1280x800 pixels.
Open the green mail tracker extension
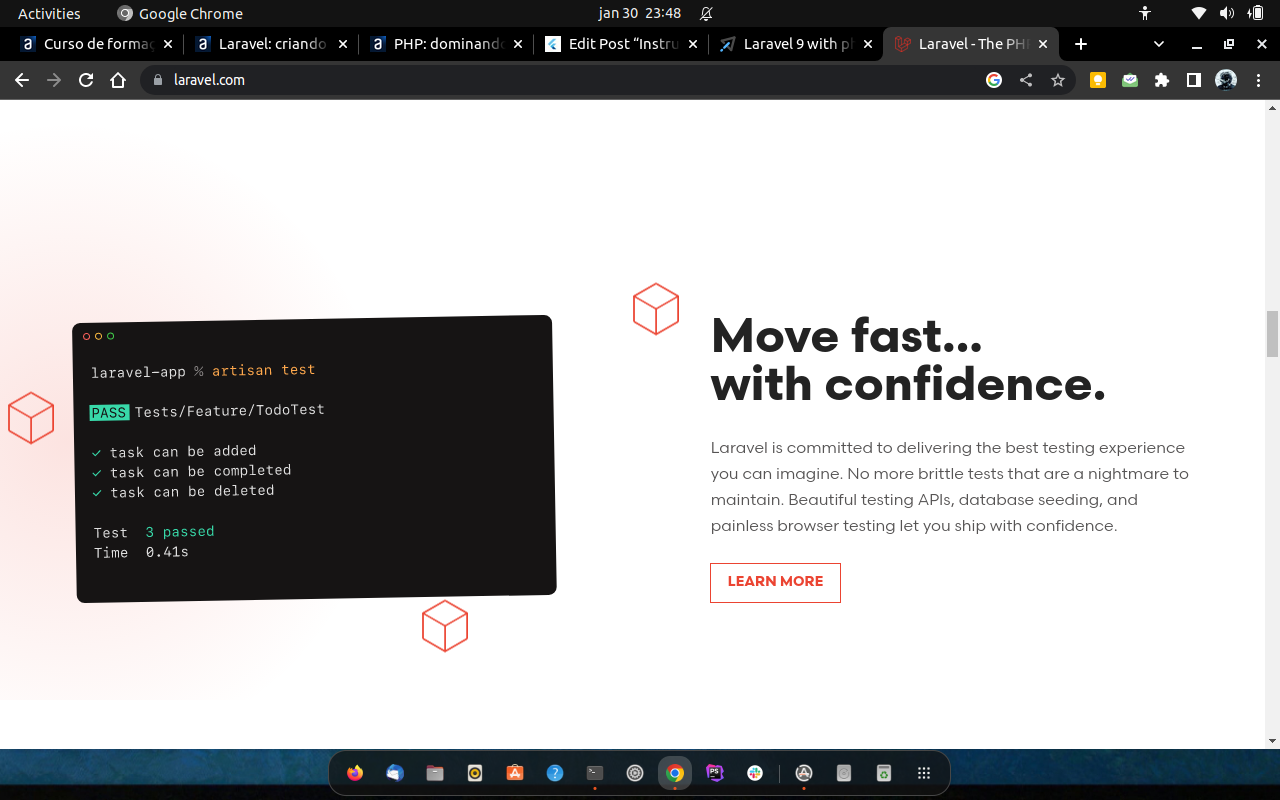click(x=1130, y=80)
